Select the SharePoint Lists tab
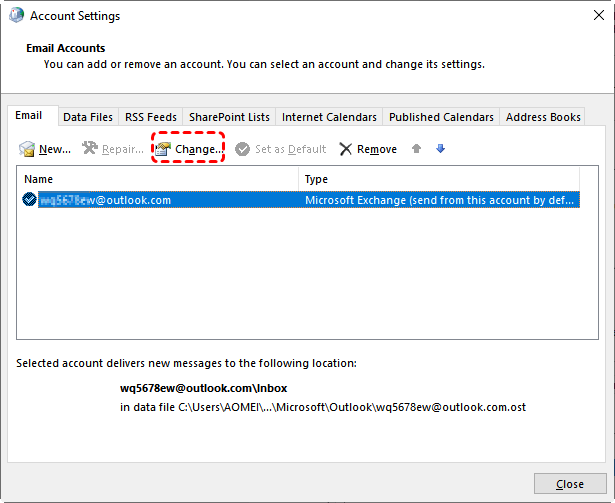This screenshot has width=615, height=503. pyautogui.click(x=229, y=117)
